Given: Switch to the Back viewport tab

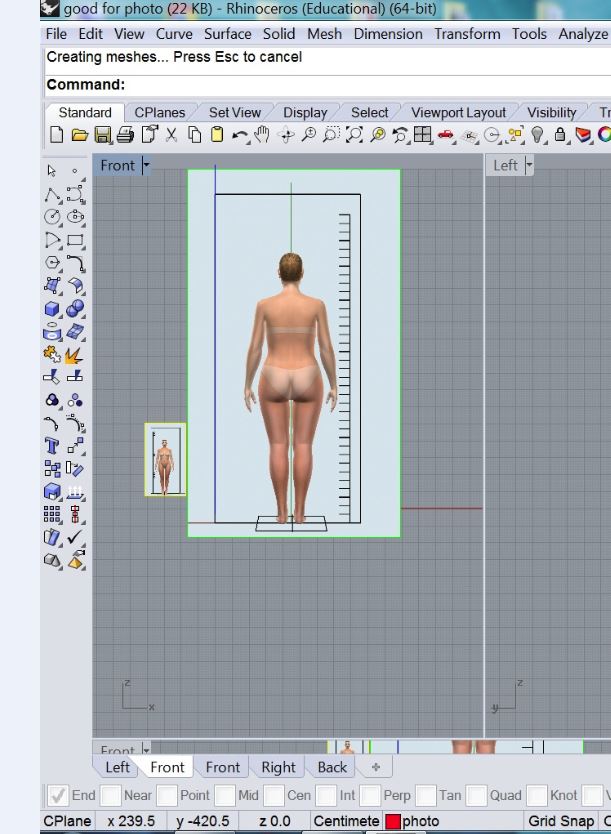Looking at the screenshot, I should [x=332, y=768].
